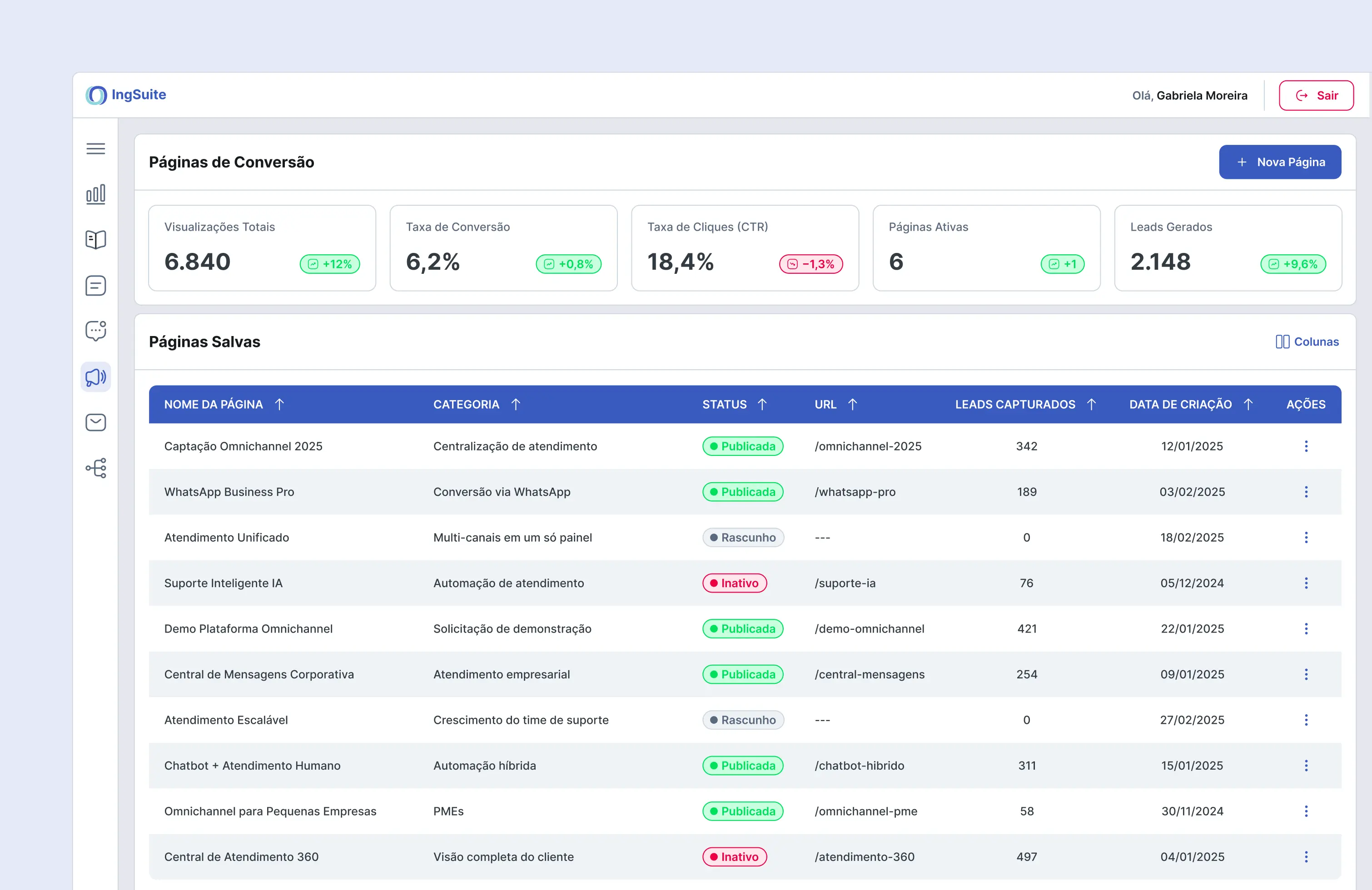Image resolution: width=1372 pixels, height=890 pixels.
Task: Open the workflow nodes sidebar icon
Action: (x=96, y=468)
